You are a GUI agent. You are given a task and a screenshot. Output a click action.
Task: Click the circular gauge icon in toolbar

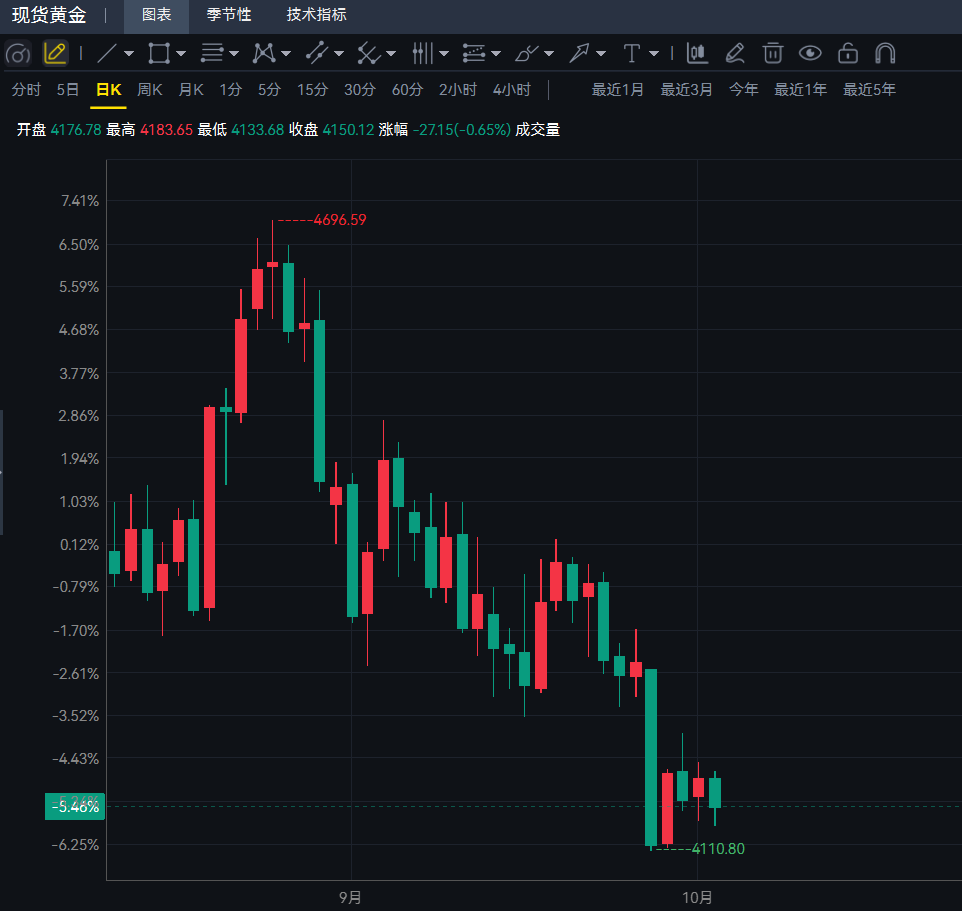tap(18, 54)
